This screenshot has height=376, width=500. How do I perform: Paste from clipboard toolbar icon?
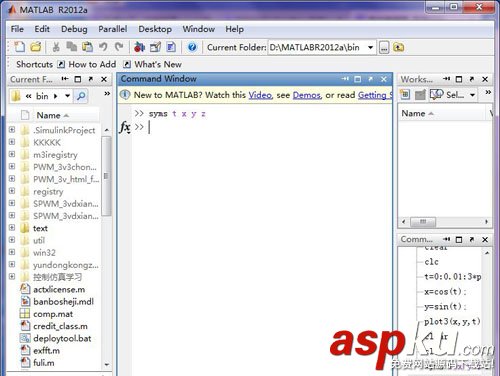pyautogui.click(x=87, y=47)
